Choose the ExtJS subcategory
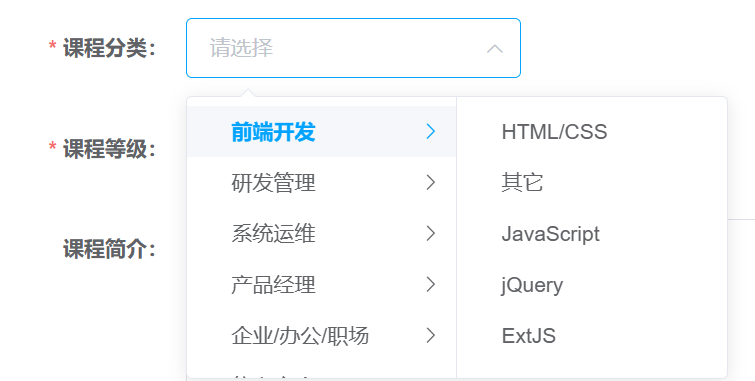Screen dimensions: 755x381 [592, 336]
